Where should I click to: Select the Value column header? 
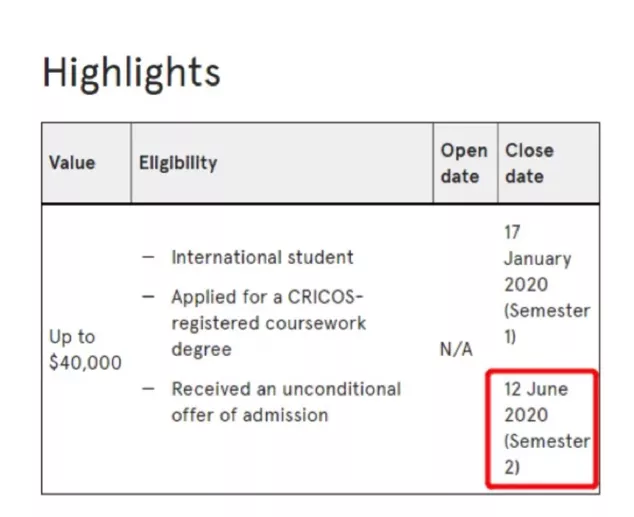click(x=72, y=163)
